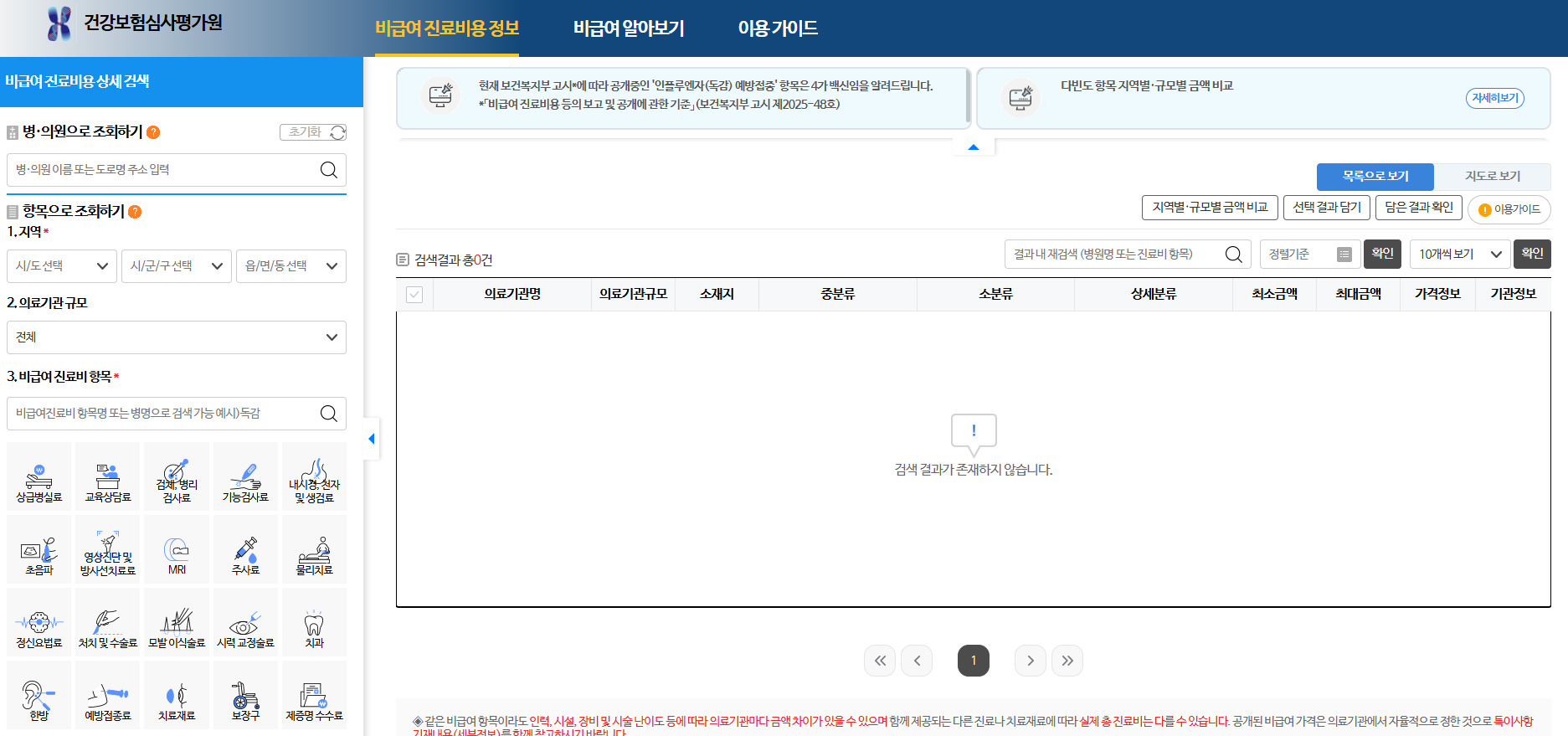Open the 10개씩 보기 page size dropdown
The height and width of the screenshot is (736, 1568).
coord(1460,254)
